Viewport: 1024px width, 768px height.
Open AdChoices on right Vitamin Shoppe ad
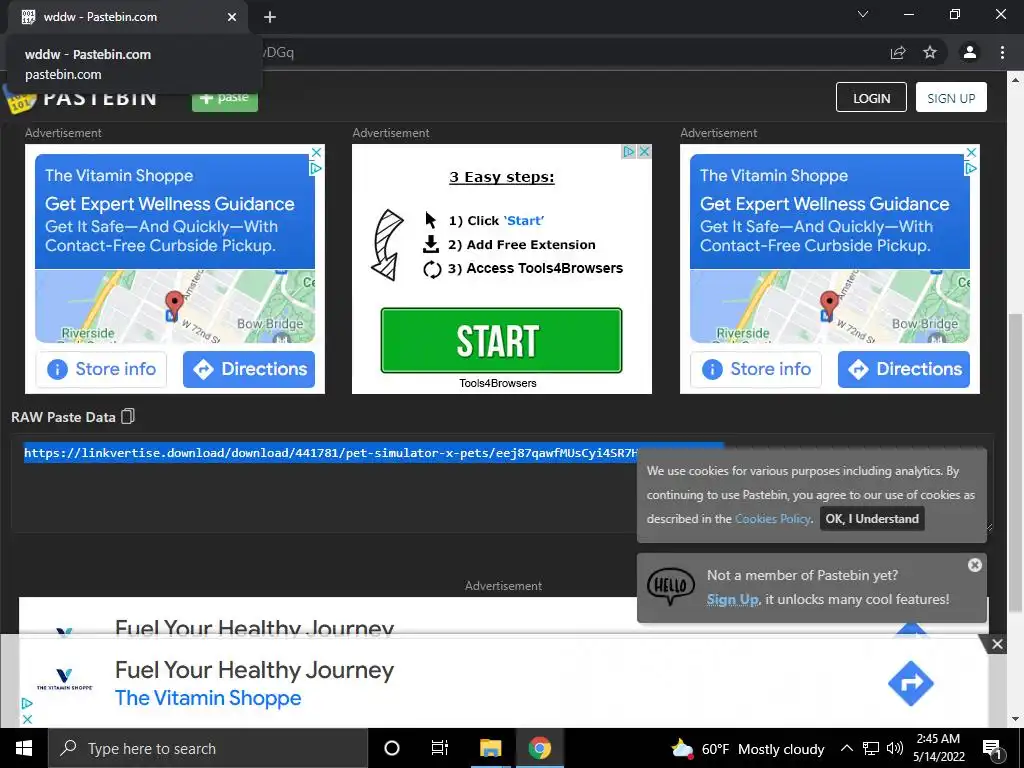click(x=971, y=168)
